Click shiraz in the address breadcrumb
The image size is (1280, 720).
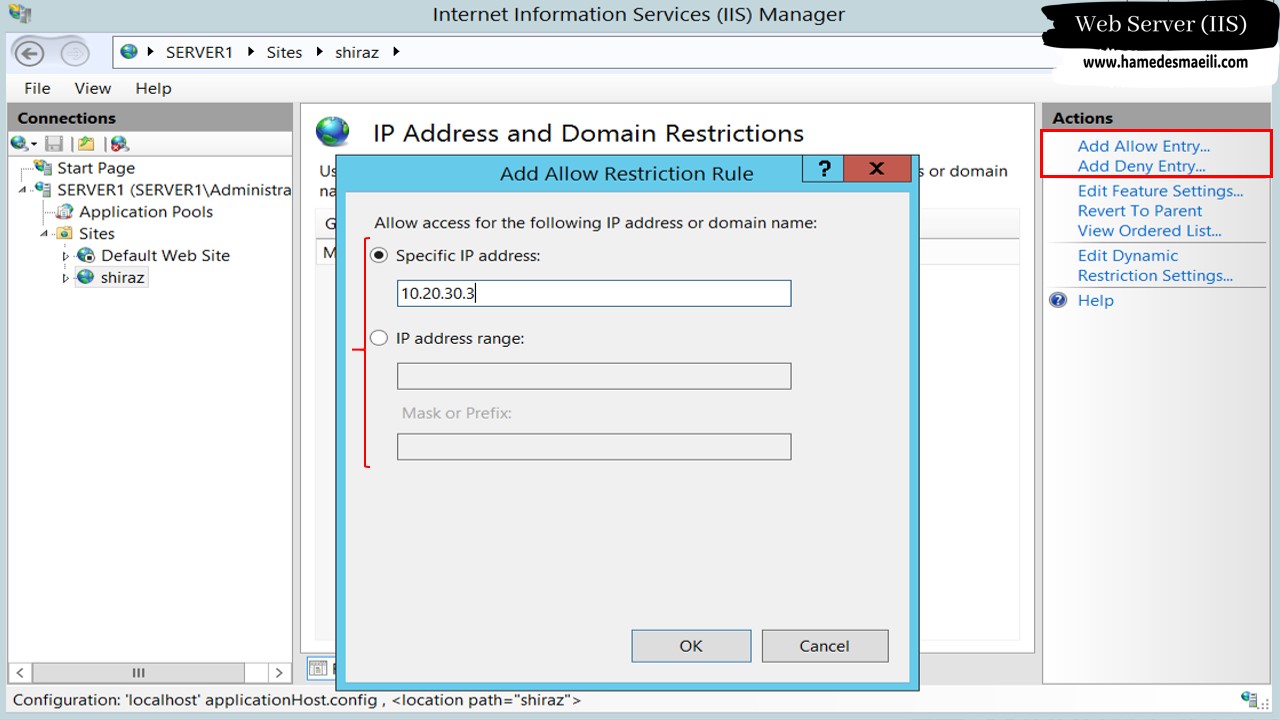(x=357, y=52)
